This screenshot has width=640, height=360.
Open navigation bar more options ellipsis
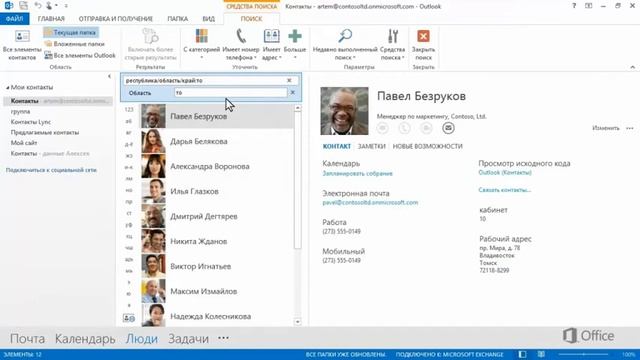(x=223, y=338)
